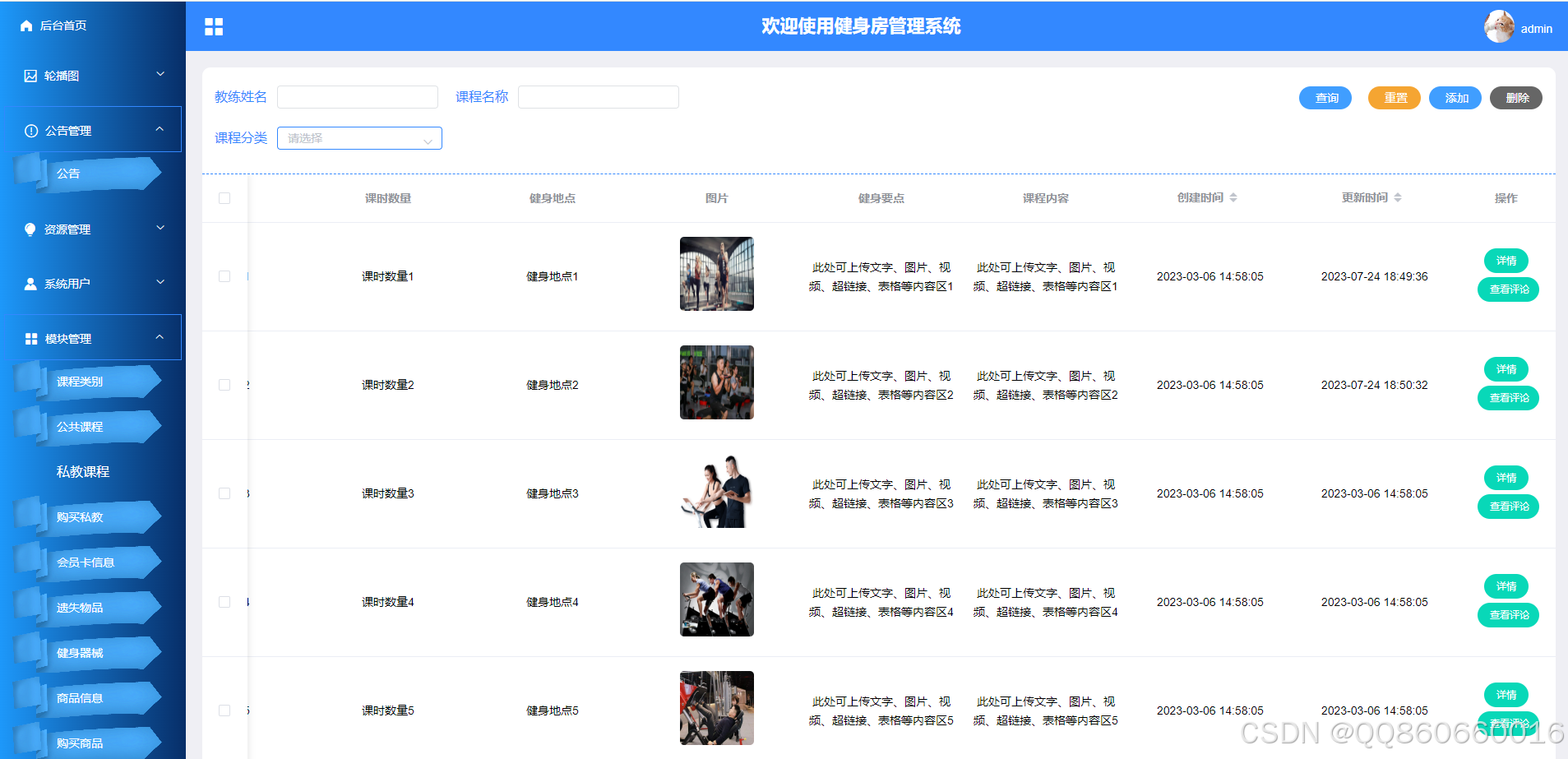The image size is (1568, 759).
Task: Click the 公告管理 info icon
Action: click(30, 129)
